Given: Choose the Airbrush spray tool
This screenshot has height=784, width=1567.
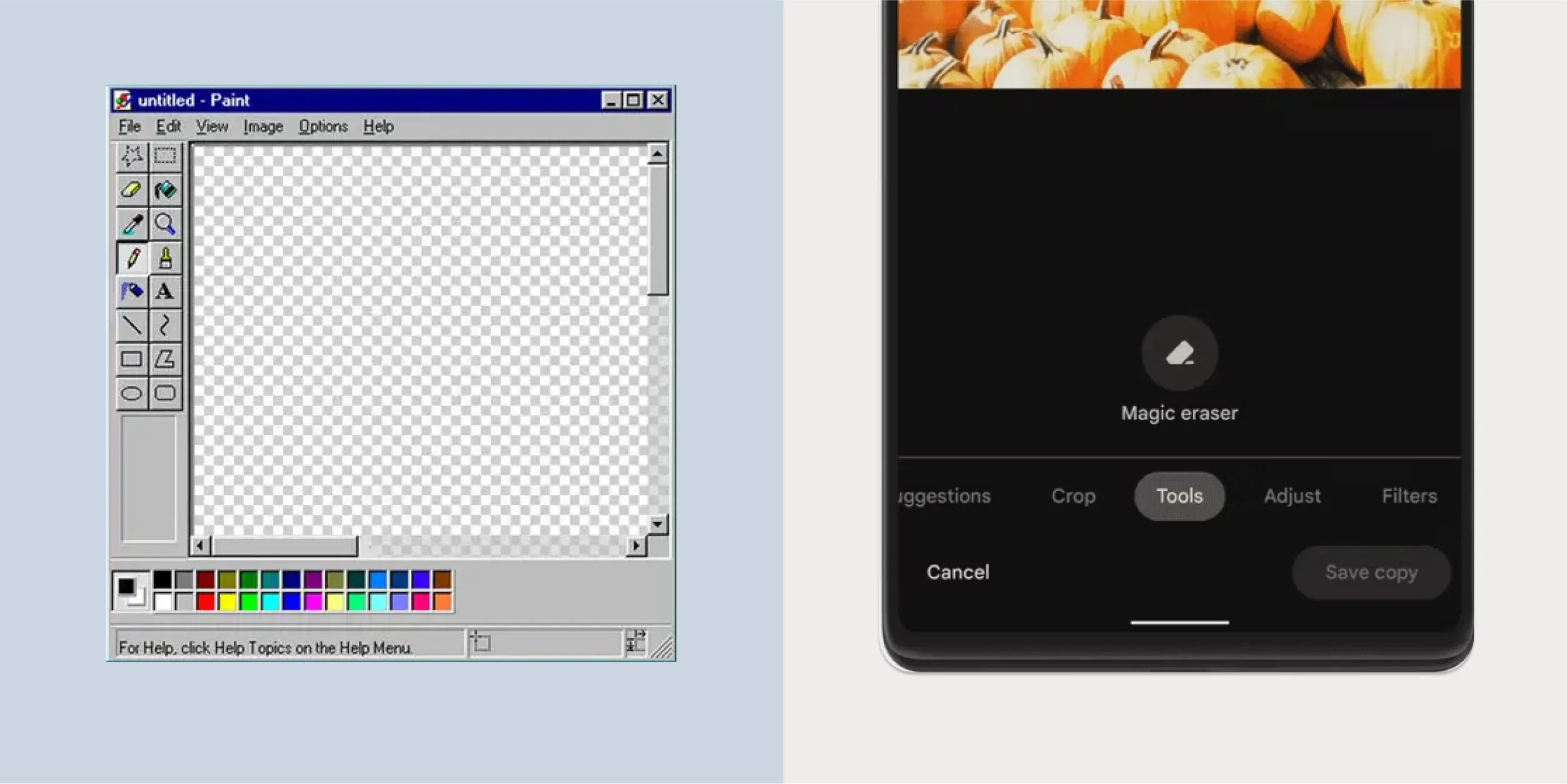Looking at the screenshot, I should point(131,291).
